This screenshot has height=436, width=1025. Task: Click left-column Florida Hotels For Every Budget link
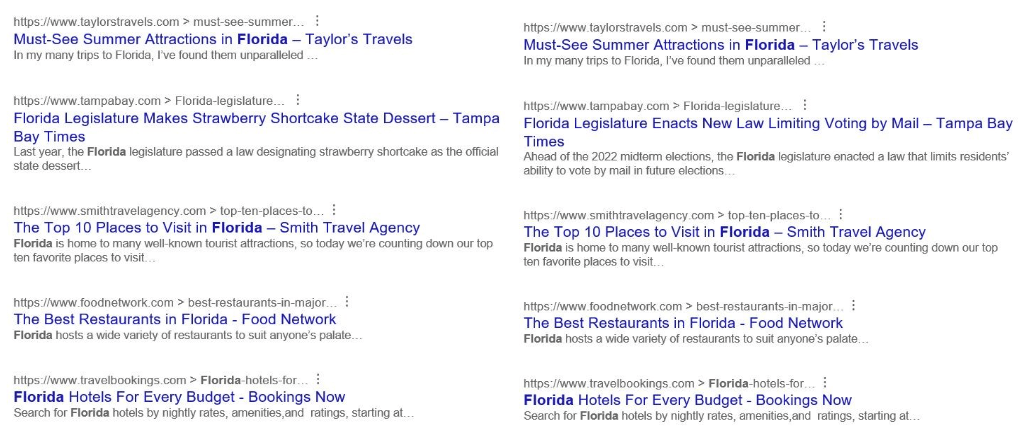coord(179,397)
